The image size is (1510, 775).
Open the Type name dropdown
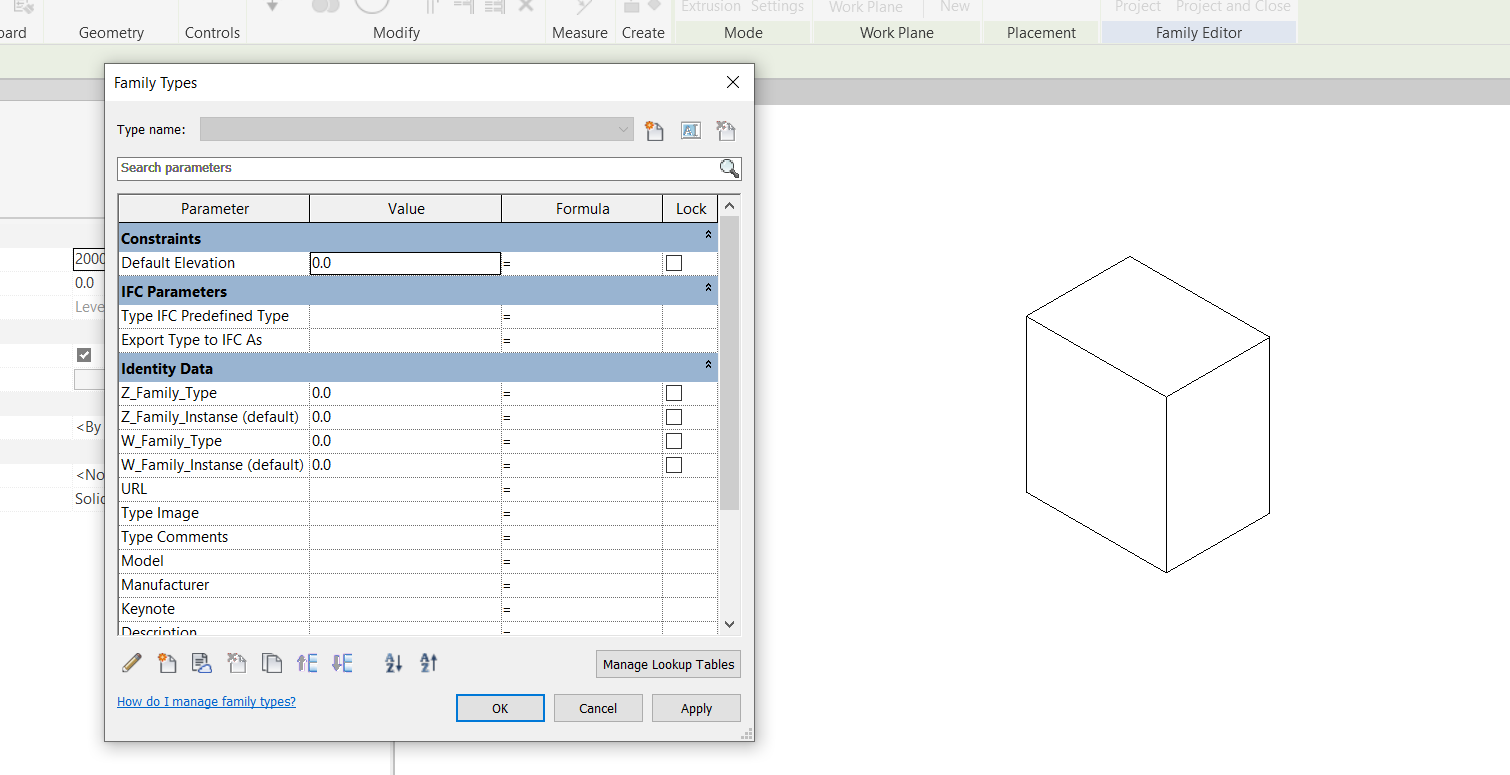623,130
